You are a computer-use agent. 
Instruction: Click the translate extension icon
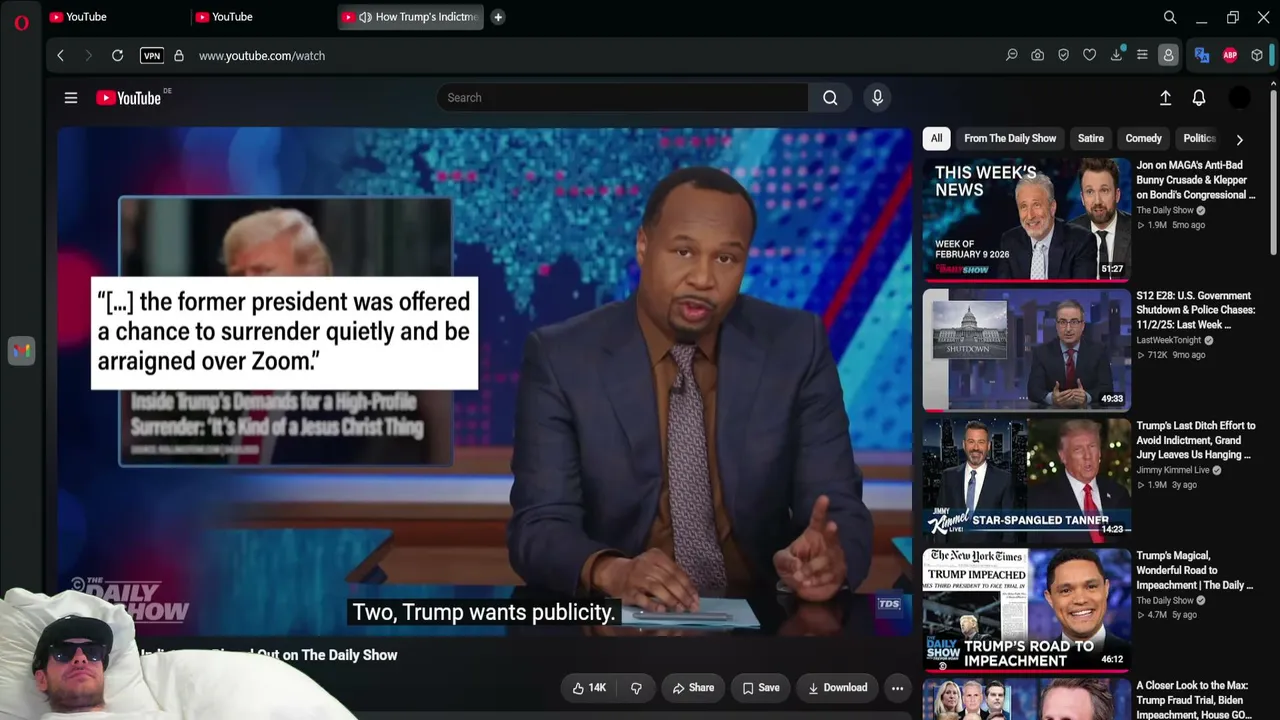pyautogui.click(x=1202, y=56)
